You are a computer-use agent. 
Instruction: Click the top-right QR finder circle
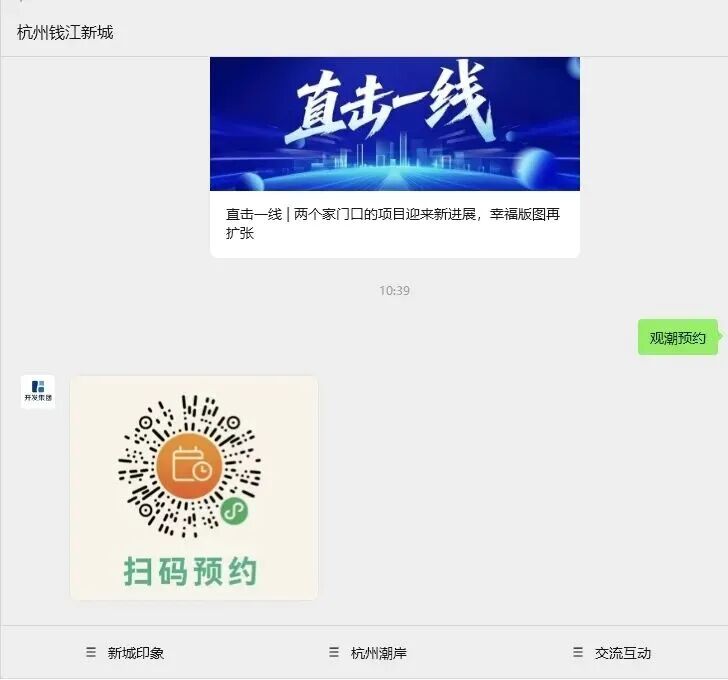(233, 422)
